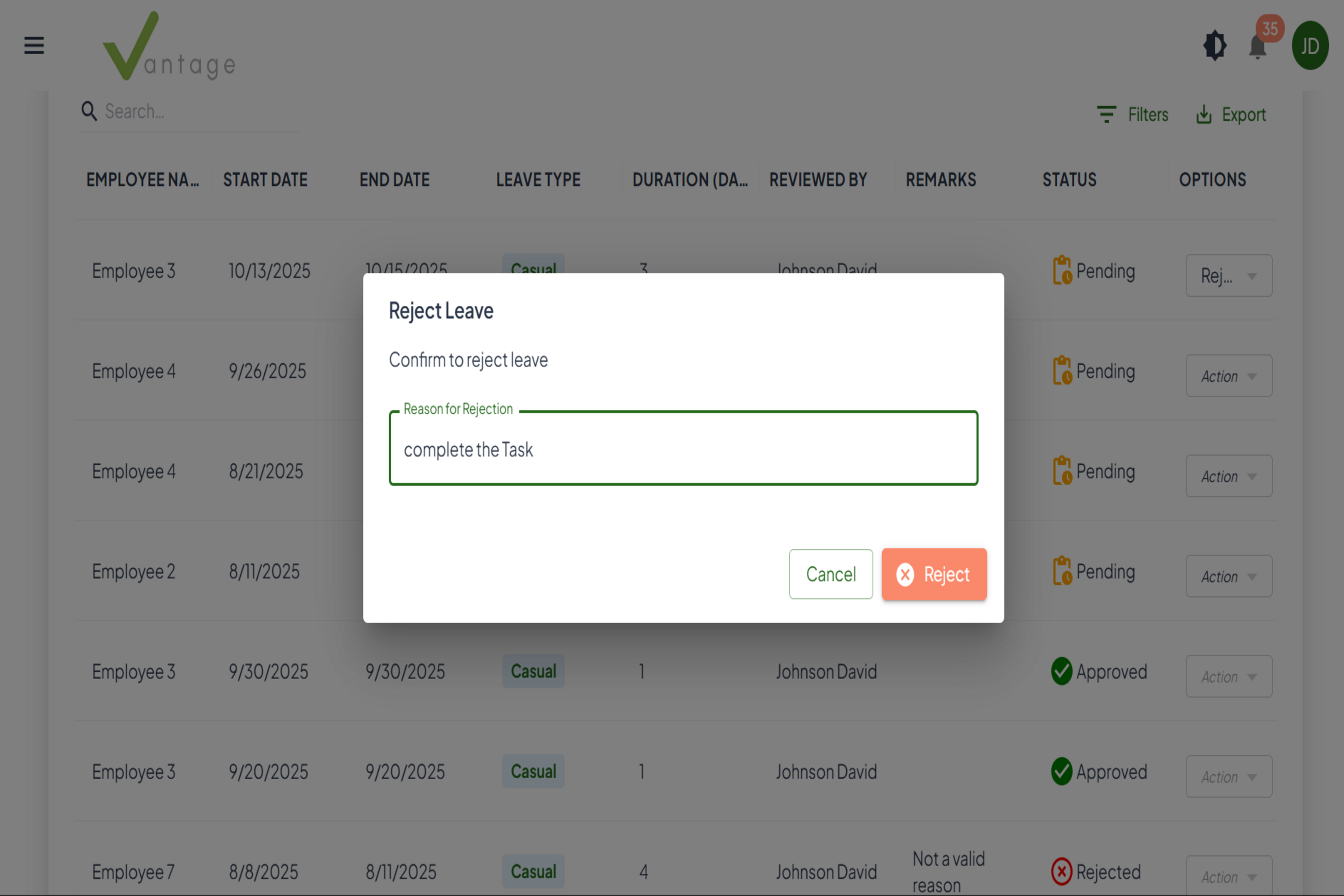The image size is (1344, 896).
Task: Cancel the Reject Leave dialog
Action: [830, 574]
